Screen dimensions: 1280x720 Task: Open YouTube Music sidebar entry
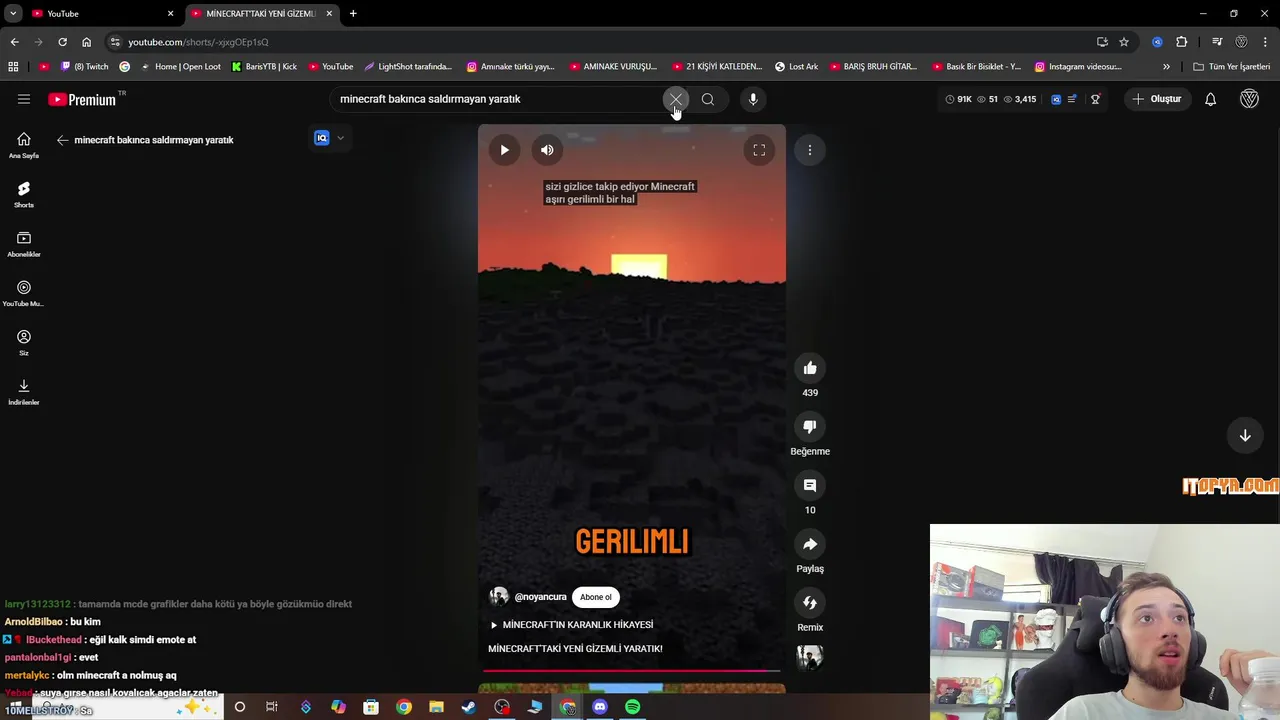point(24,293)
